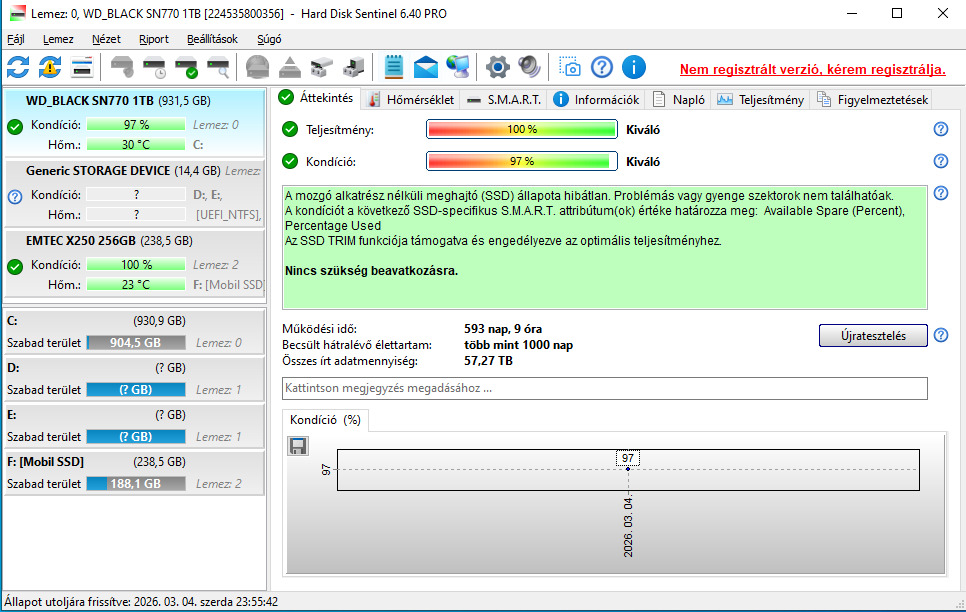
Task: Select the WD_BLACK SN770 1TB disk
Action: (x=134, y=123)
